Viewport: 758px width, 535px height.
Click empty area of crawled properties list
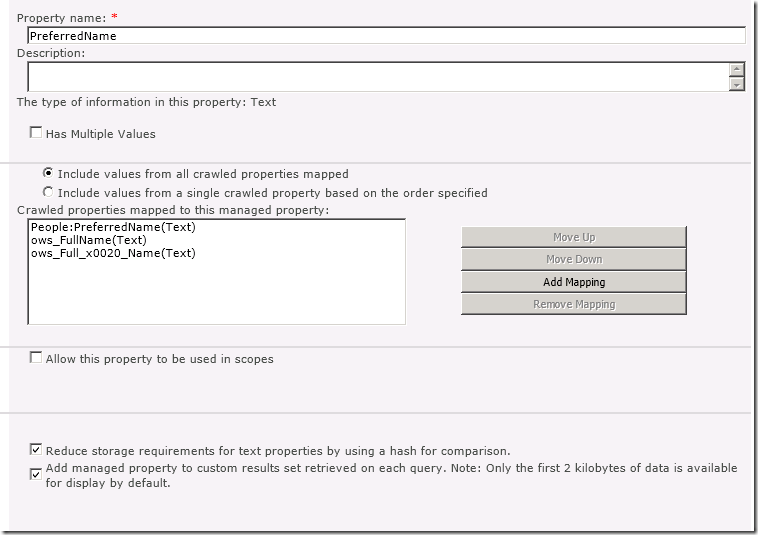pyautogui.click(x=215, y=295)
